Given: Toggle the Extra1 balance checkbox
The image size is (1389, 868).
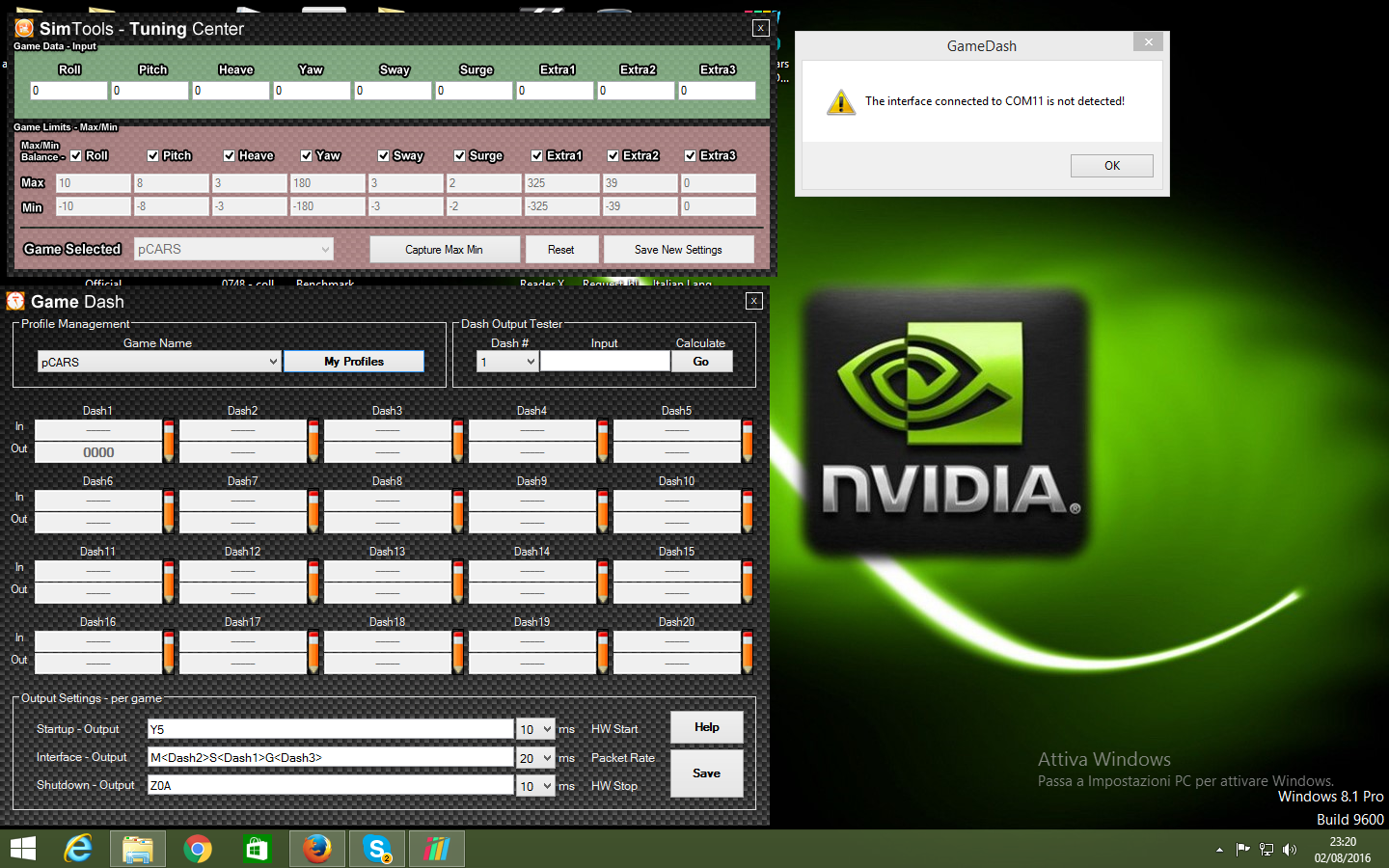Looking at the screenshot, I should 536,155.
